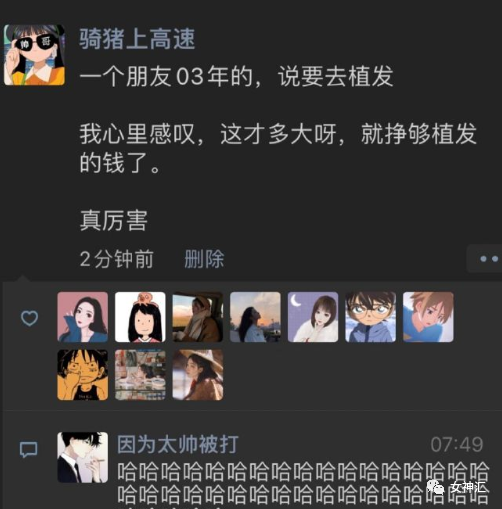The image size is (502, 509).
Task: Open poster's avatar with sunglasses
Action: (34, 55)
